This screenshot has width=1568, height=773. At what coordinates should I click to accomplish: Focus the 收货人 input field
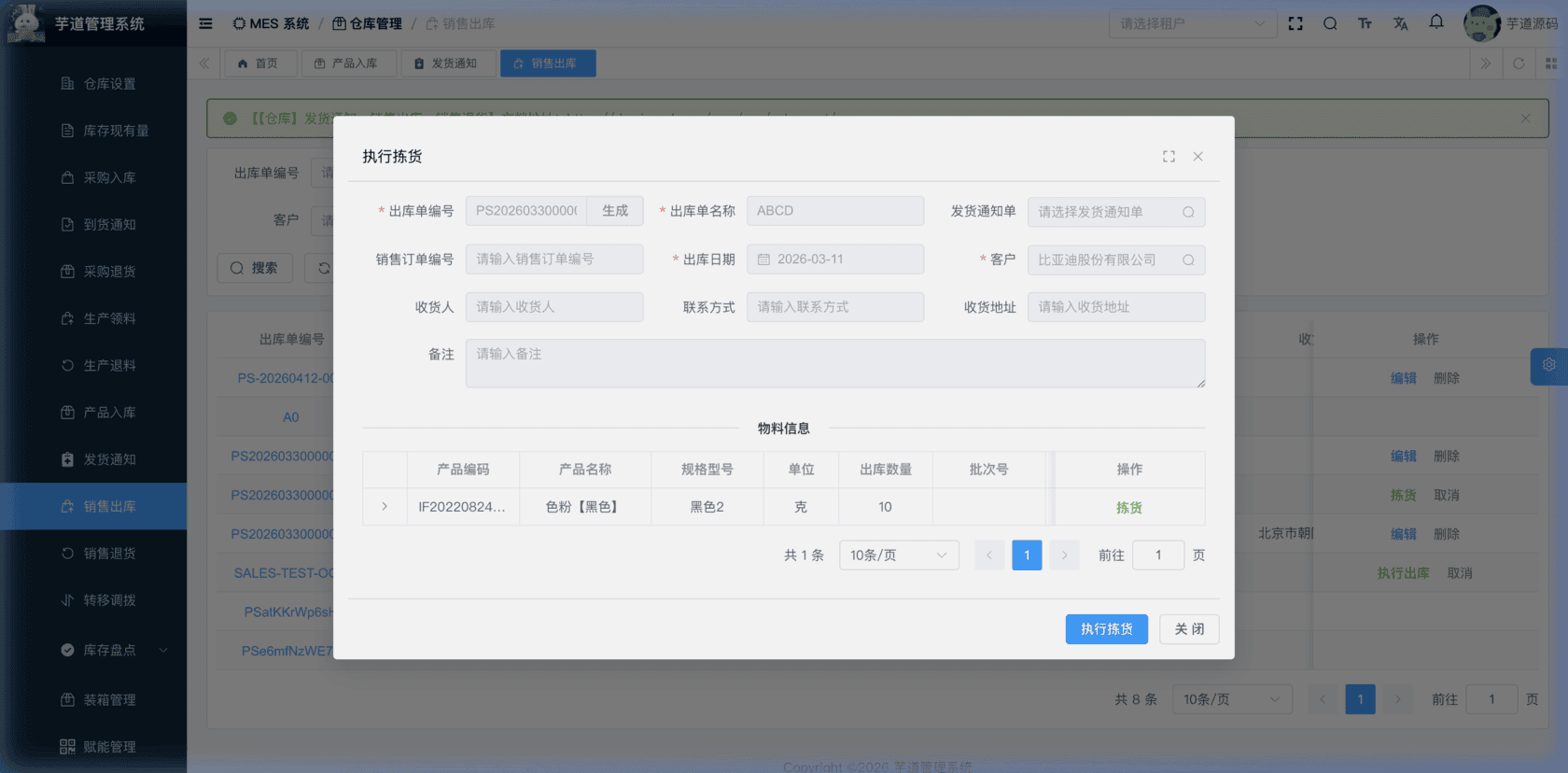click(554, 307)
